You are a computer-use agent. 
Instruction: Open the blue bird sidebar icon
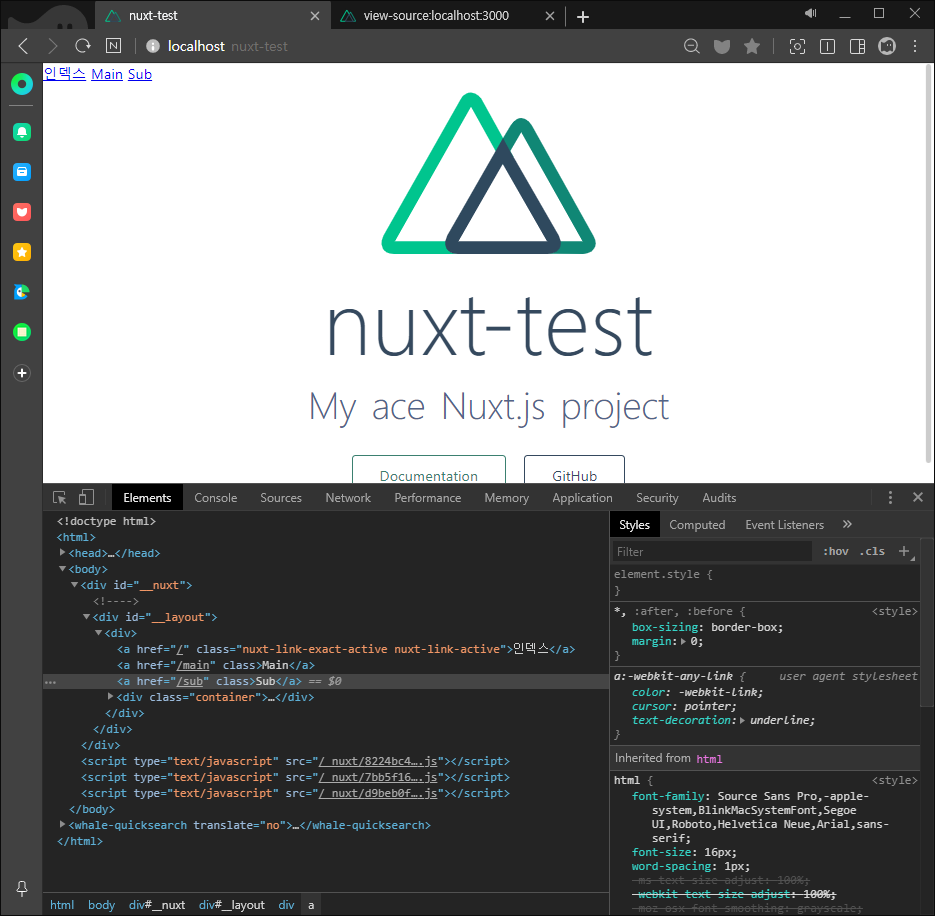coord(22,292)
